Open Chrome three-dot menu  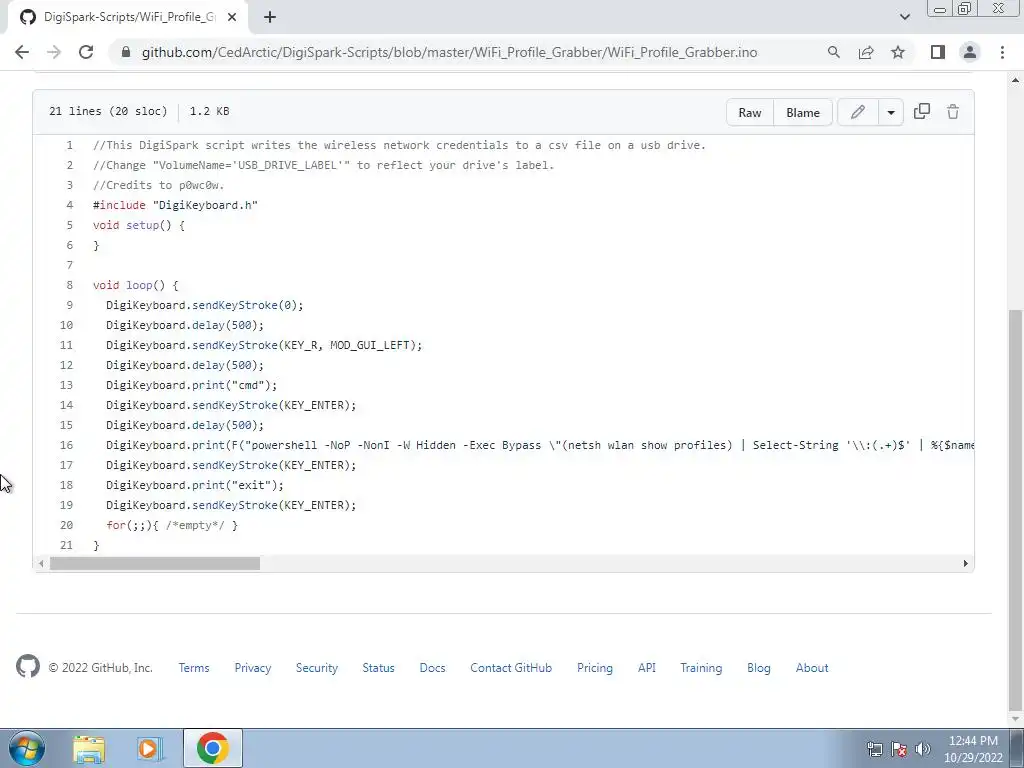tap(1002, 52)
